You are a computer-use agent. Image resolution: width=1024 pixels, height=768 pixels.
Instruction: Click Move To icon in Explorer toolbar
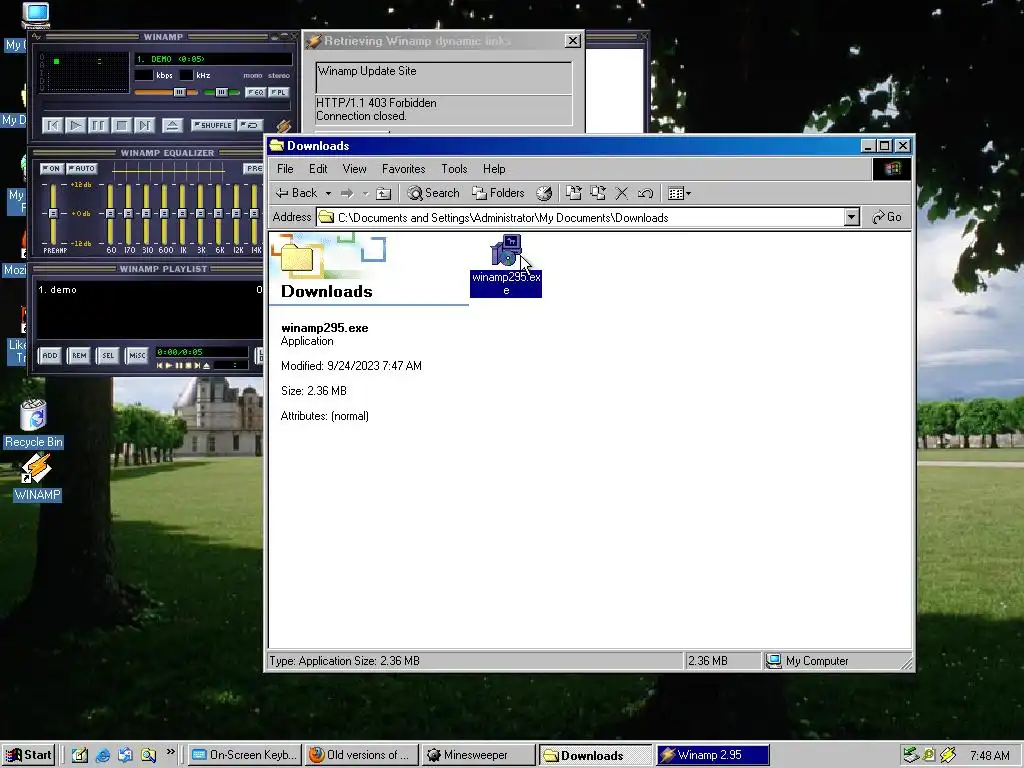pyautogui.click(x=573, y=193)
